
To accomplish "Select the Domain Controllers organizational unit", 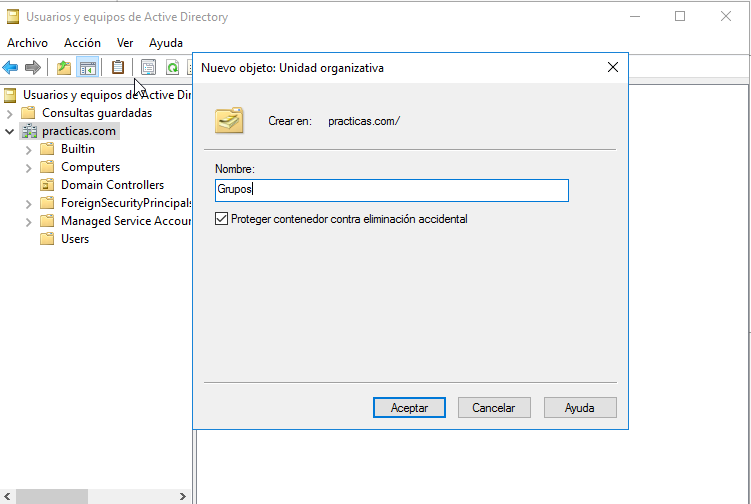I will click(x=111, y=185).
